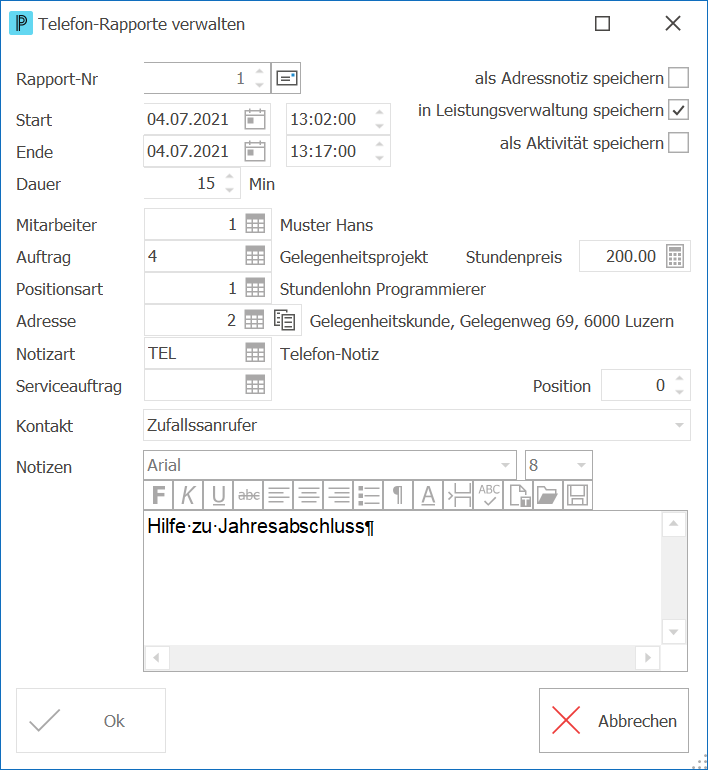Decrease the Dauer minutes spinner
The height and width of the screenshot is (770, 708).
[x=229, y=190]
